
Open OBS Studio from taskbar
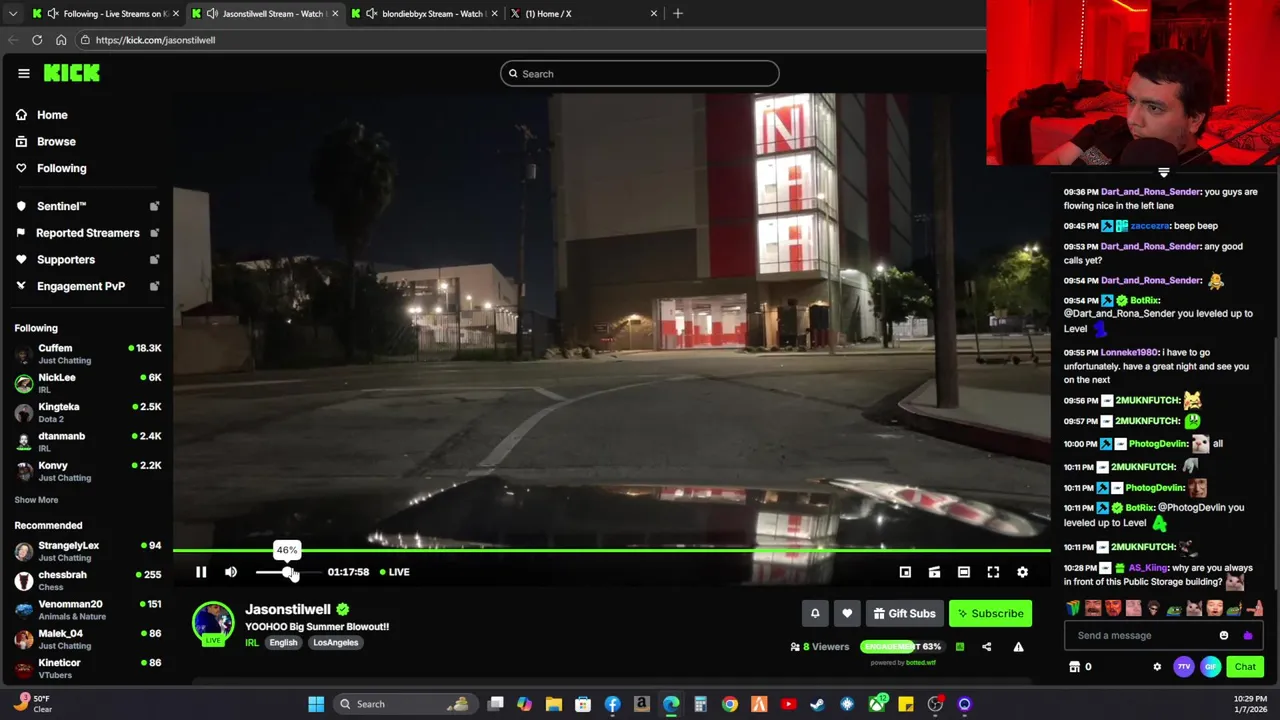pos(935,704)
